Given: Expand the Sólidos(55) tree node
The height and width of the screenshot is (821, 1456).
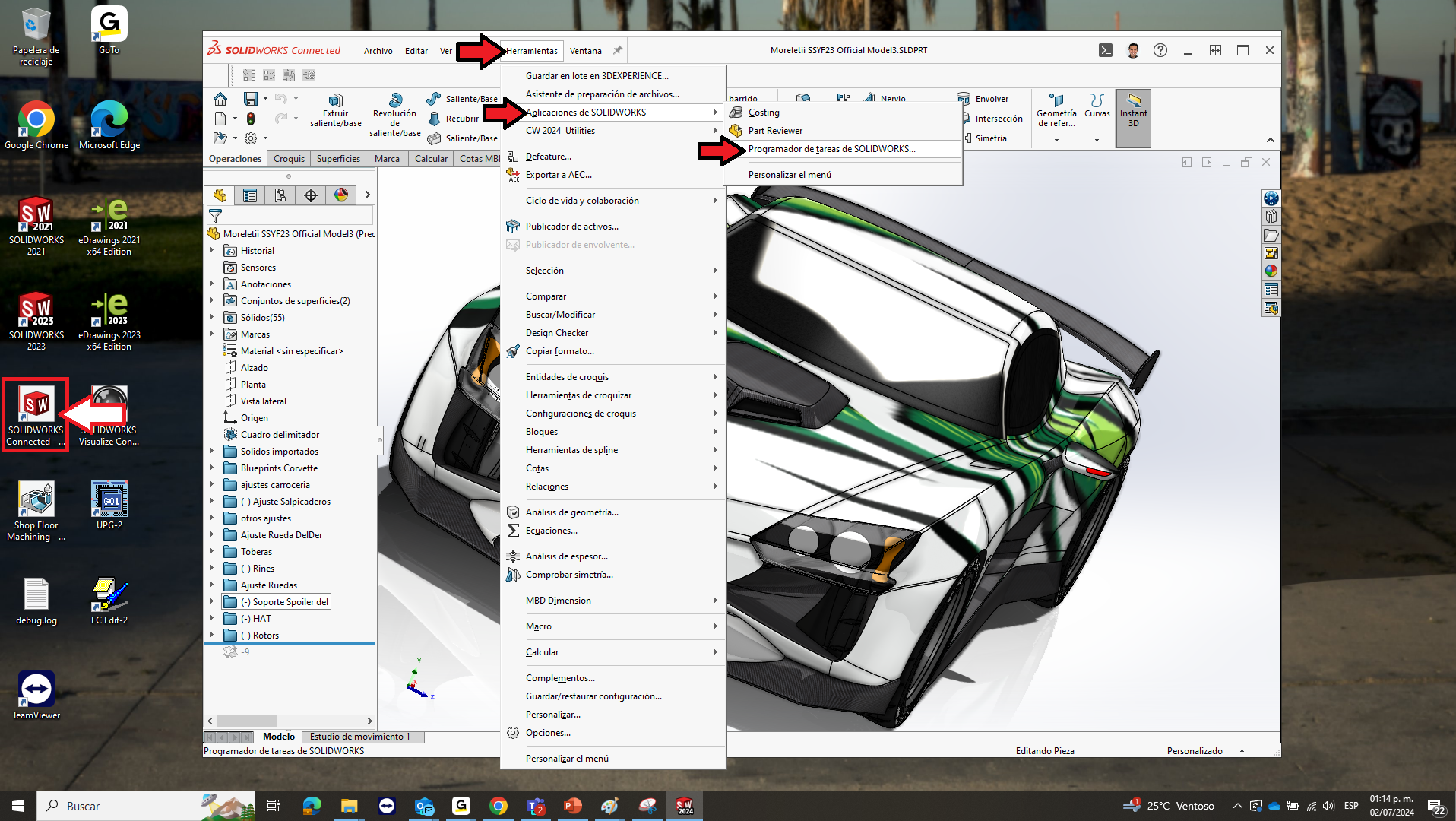Looking at the screenshot, I should (x=212, y=318).
